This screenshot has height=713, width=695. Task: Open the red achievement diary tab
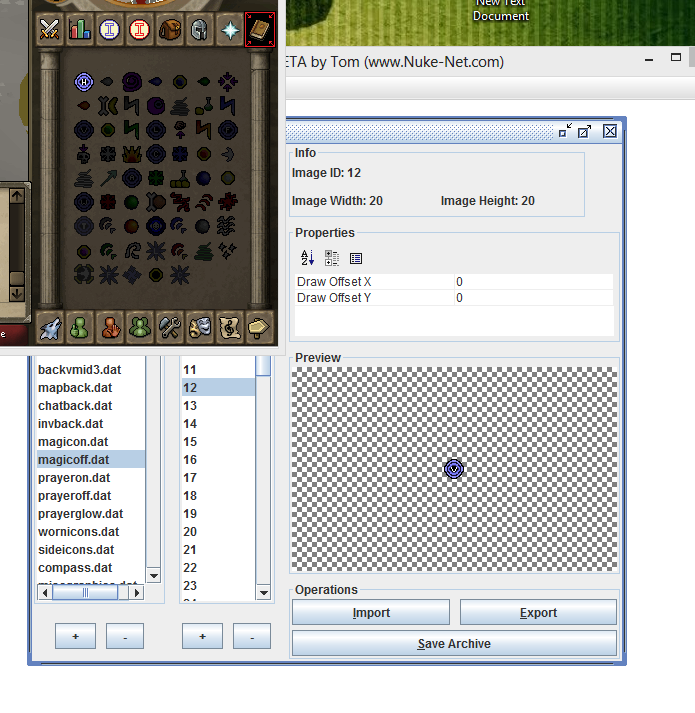click(139, 30)
